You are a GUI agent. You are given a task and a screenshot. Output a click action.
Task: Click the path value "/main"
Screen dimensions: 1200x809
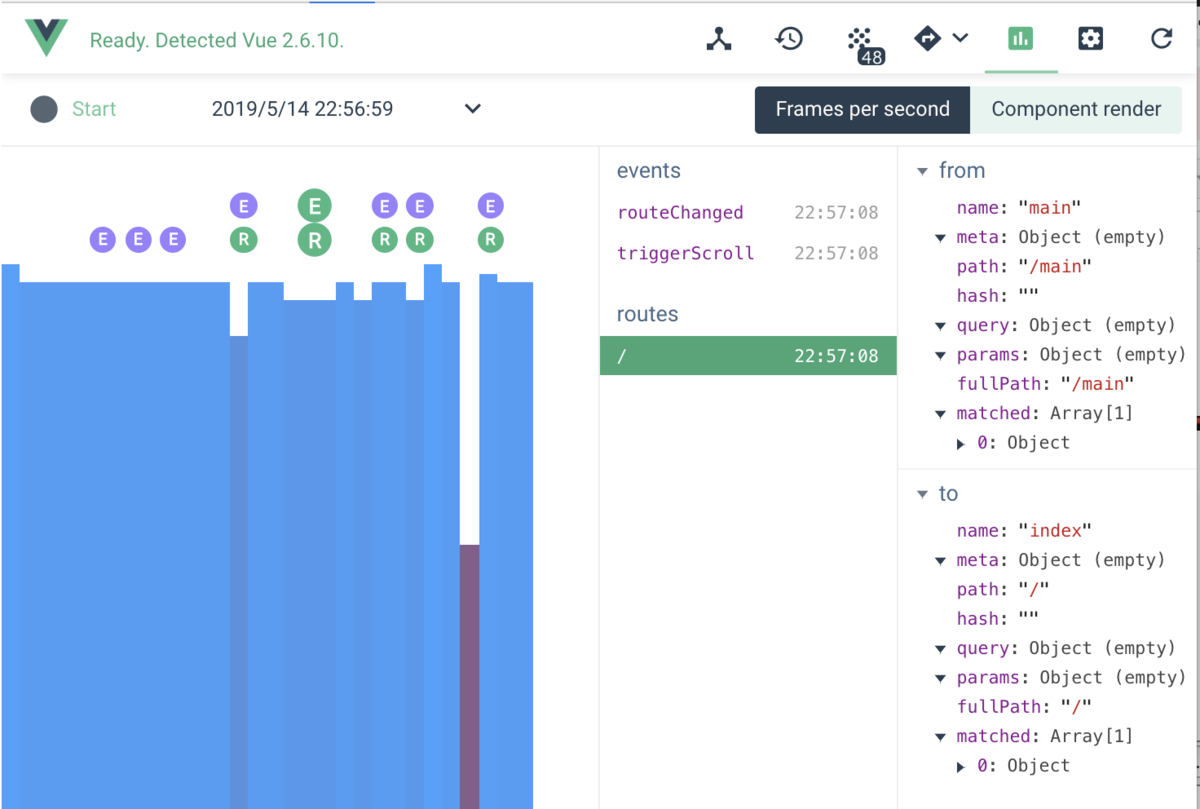click(x=1056, y=267)
